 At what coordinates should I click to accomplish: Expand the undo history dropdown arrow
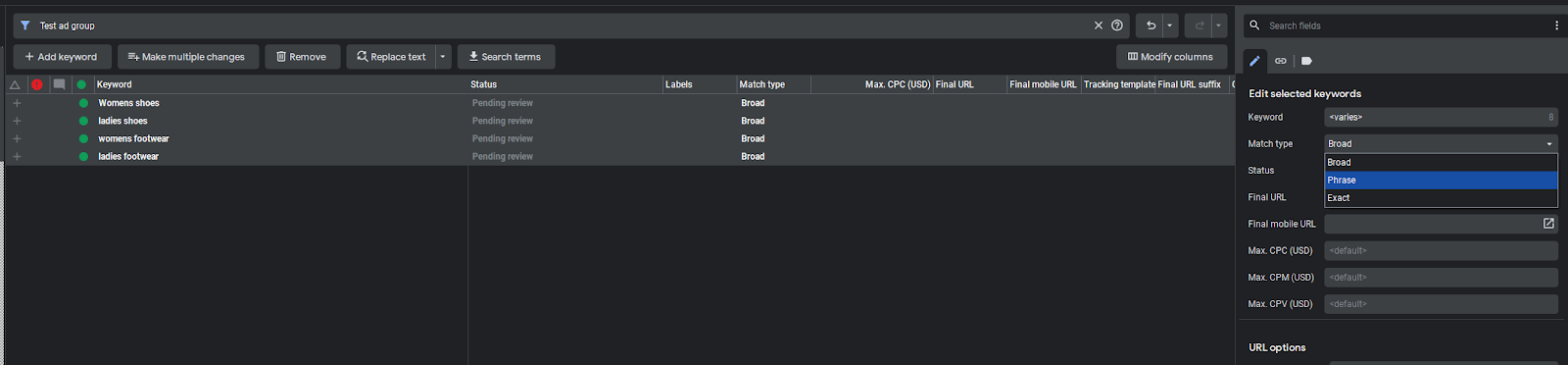(x=1169, y=26)
